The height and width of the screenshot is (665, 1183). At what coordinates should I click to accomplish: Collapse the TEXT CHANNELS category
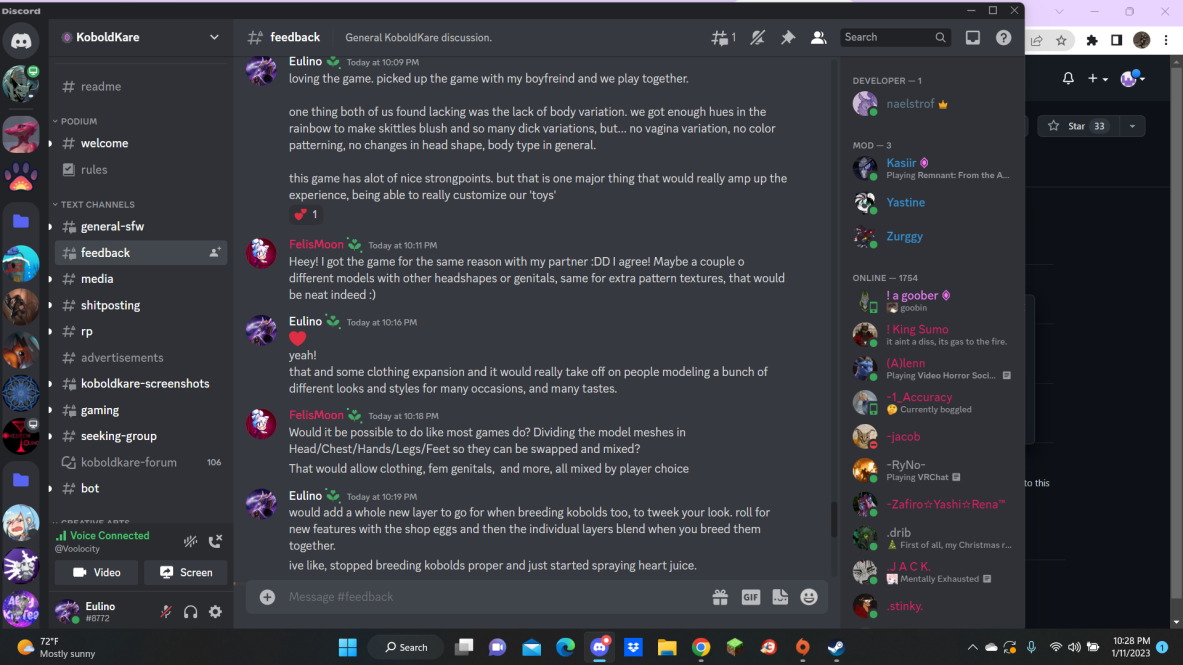point(94,205)
